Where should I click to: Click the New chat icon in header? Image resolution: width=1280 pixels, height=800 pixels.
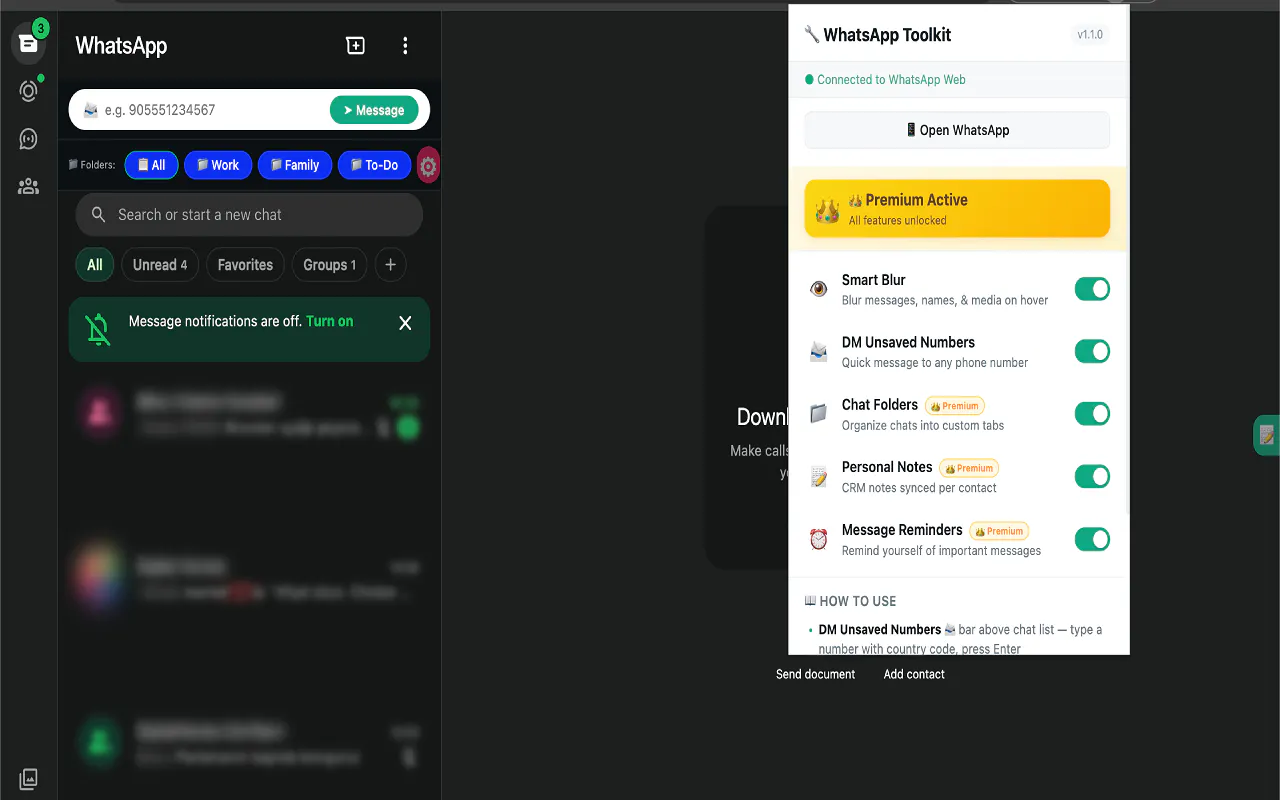pyautogui.click(x=355, y=45)
